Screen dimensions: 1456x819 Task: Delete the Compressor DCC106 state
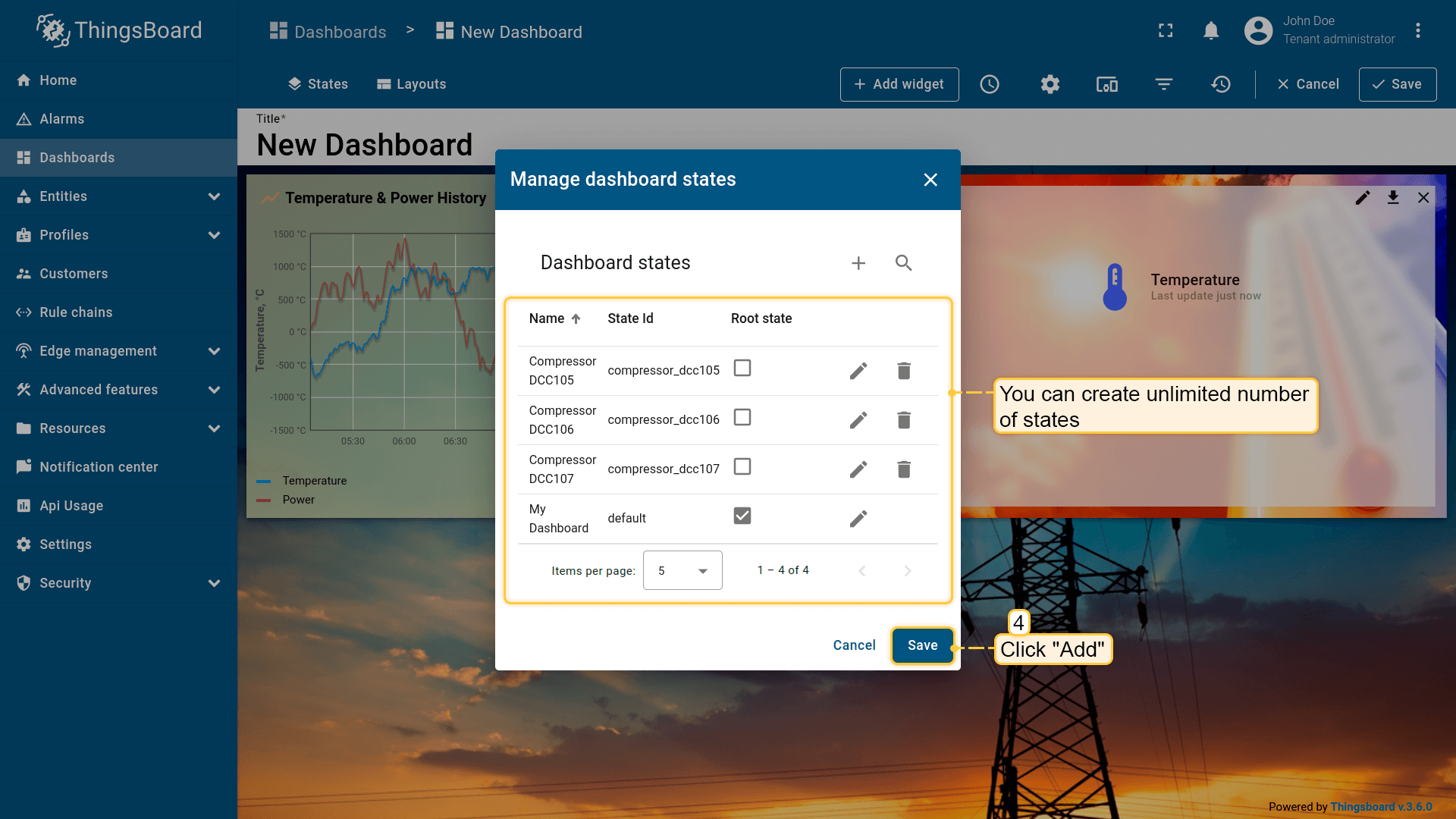point(904,420)
